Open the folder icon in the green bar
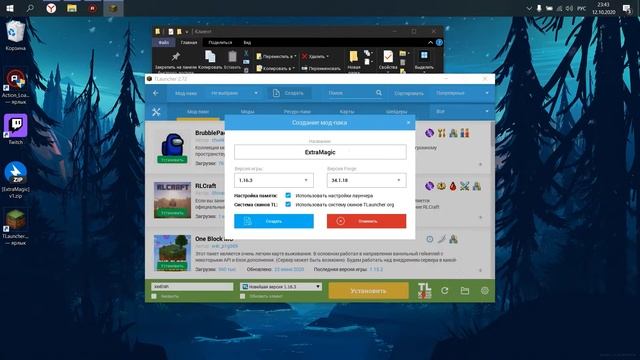This screenshot has width=640, height=360. tap(465, 291)
